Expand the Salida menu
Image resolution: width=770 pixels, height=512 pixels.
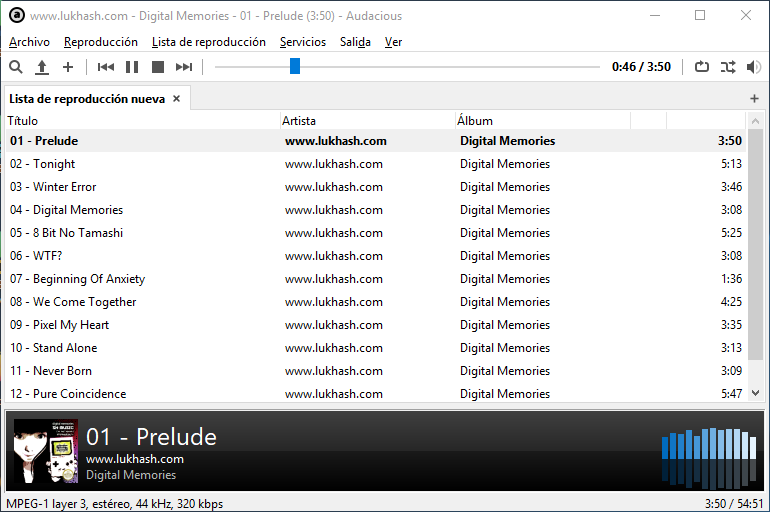[355, 42]
